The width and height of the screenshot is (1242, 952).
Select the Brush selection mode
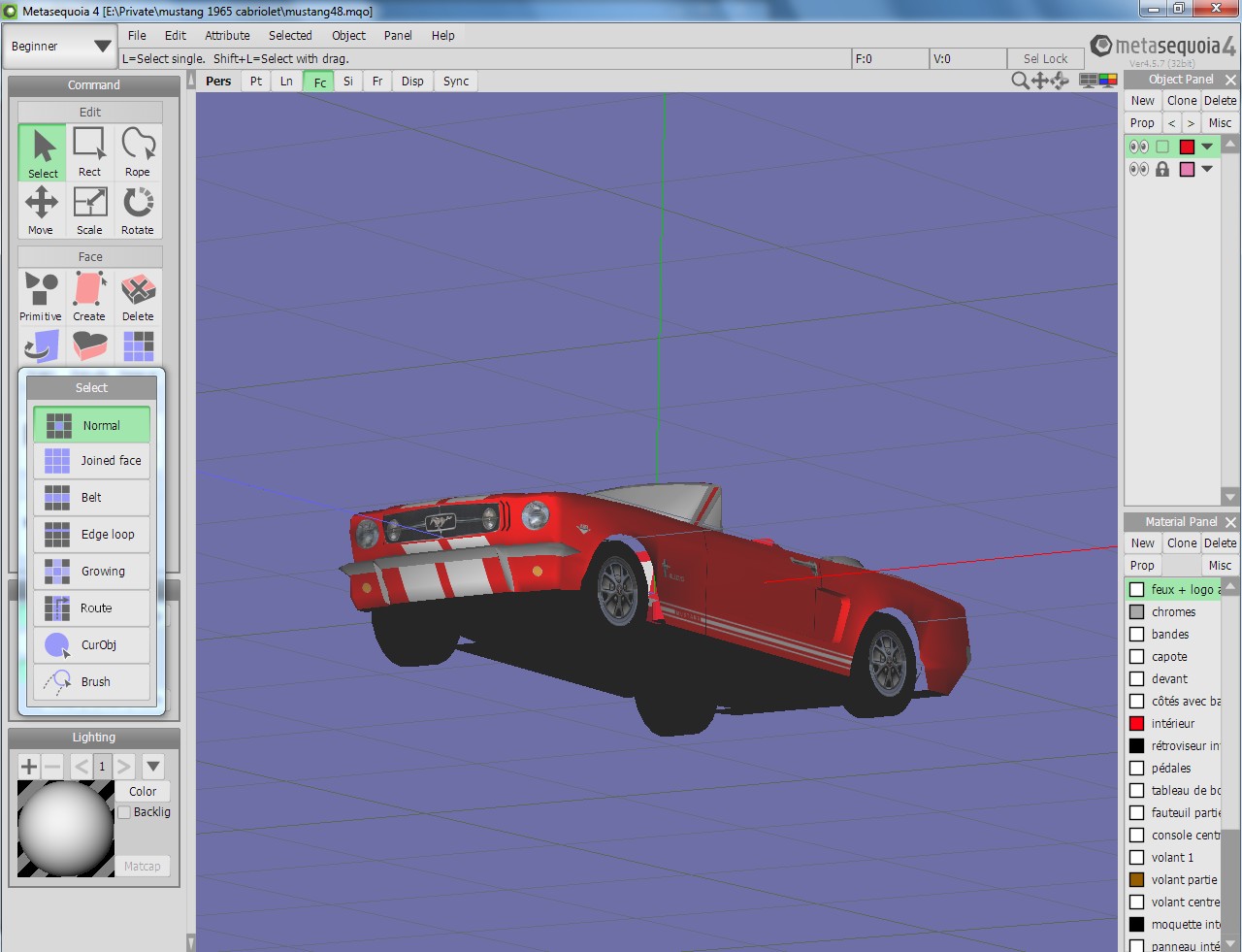(92, 681)
